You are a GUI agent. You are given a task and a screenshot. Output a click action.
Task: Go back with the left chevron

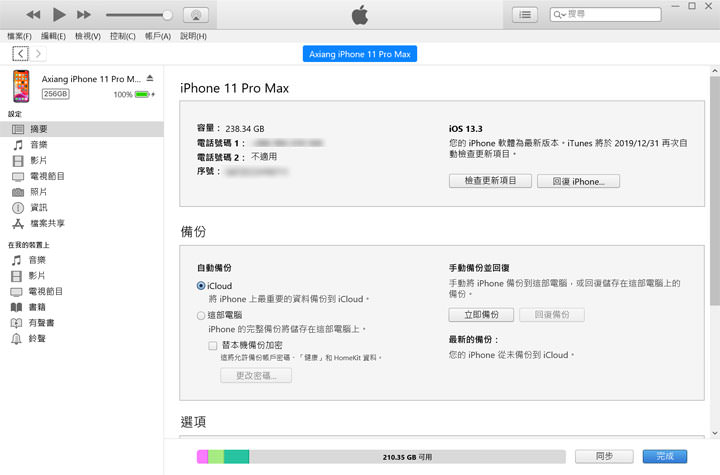[20, 54]
